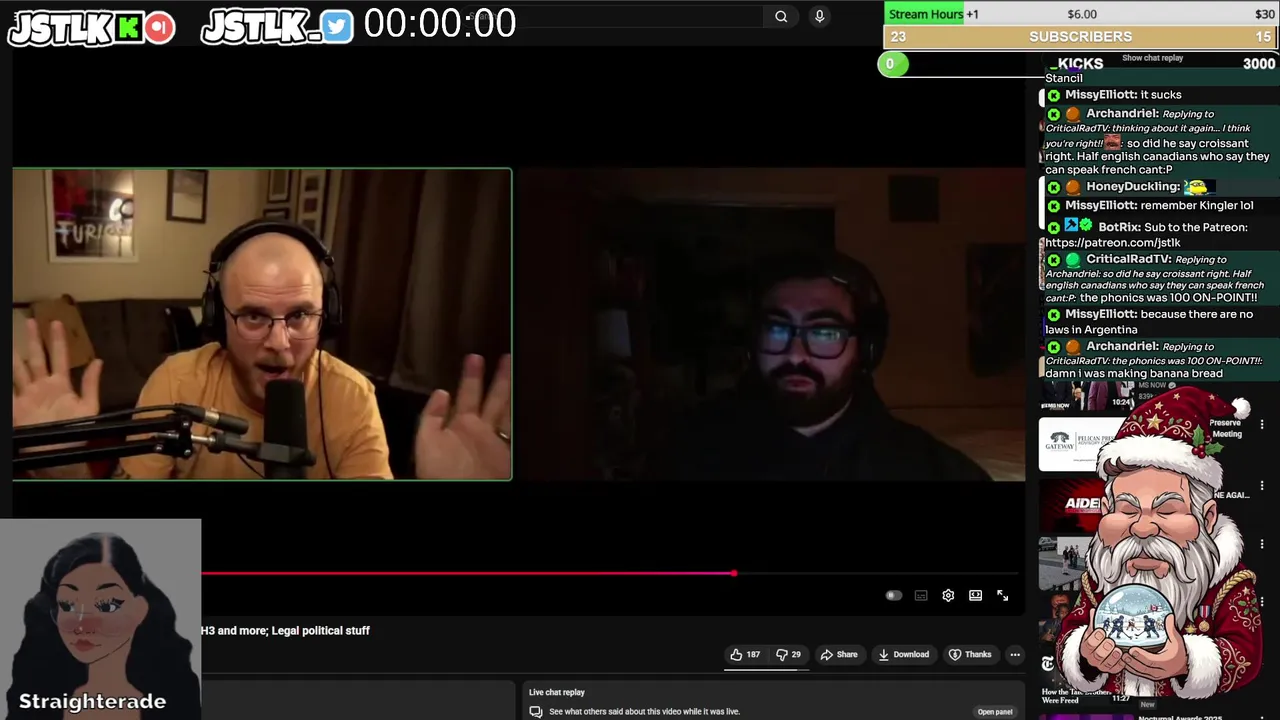Image resolution: width=1280 pixels, height=720 pixels.
Task: Open the Gateway Pelican recommended video thumbnail
Action: [1073, 444]
